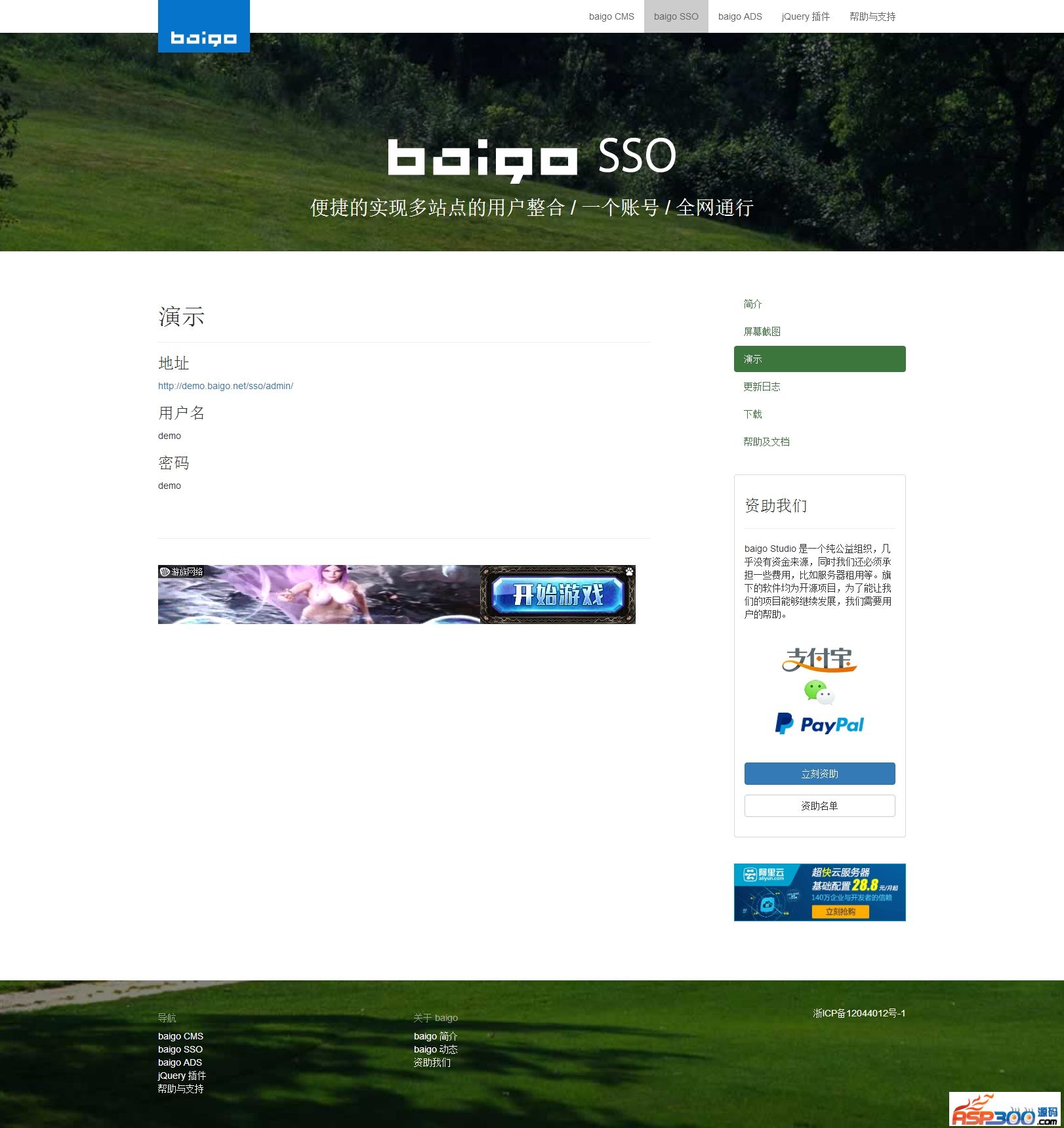Open jQuery 插件 in top navigation
Image resolution: width=1064 pixels, height=1128 pixels.
pos(806,16)
